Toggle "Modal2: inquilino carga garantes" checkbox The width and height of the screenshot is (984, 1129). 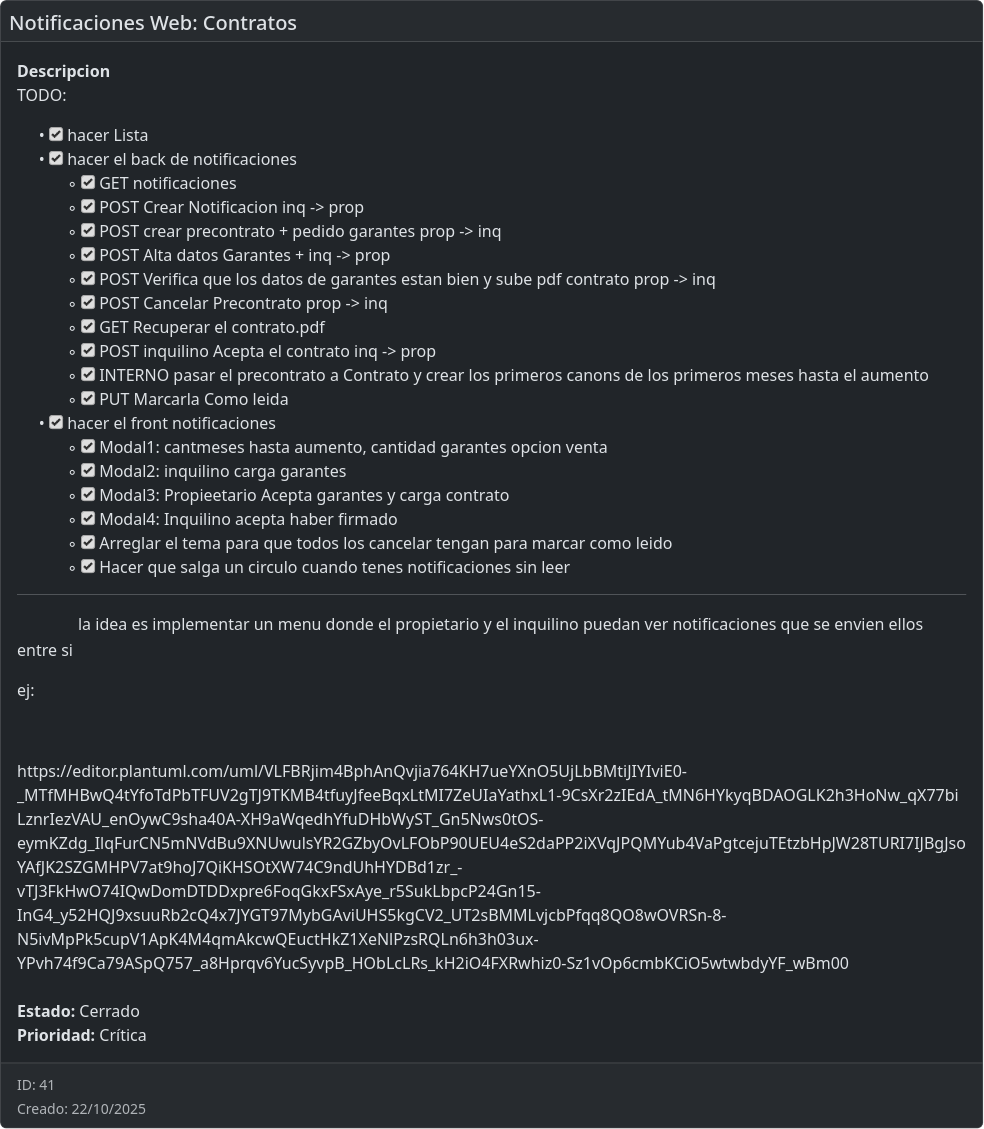(x=88, y=470)
